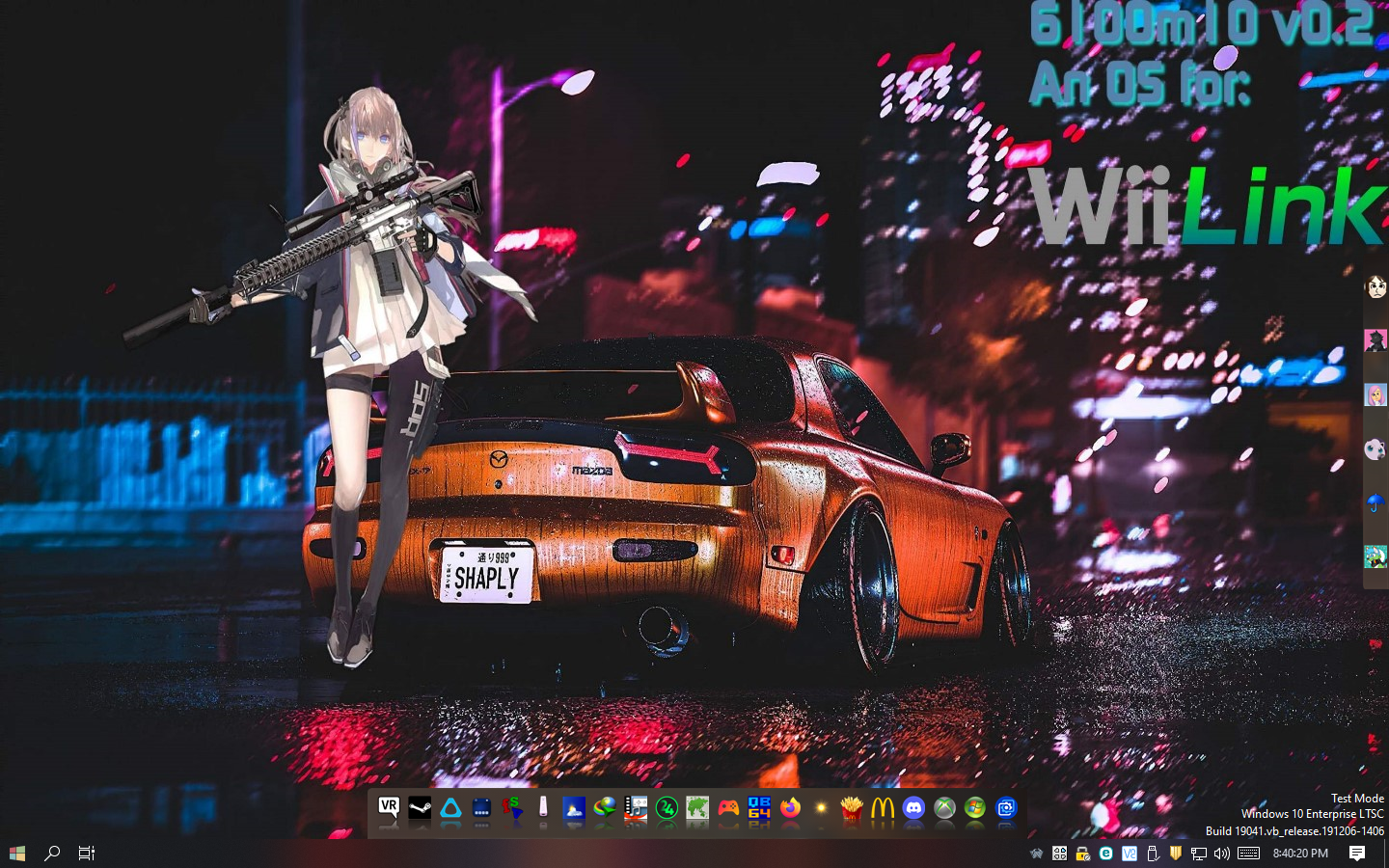Open the touch keyboard tray icon
This screenshot has width=1389, height=868.
(x=1249, y=854)
